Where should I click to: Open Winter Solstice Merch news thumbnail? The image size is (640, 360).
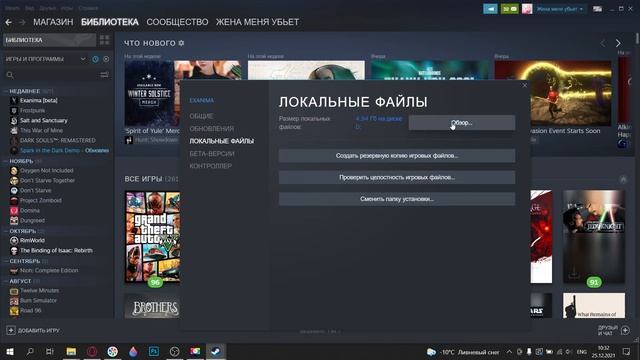(x=151, y=93)
